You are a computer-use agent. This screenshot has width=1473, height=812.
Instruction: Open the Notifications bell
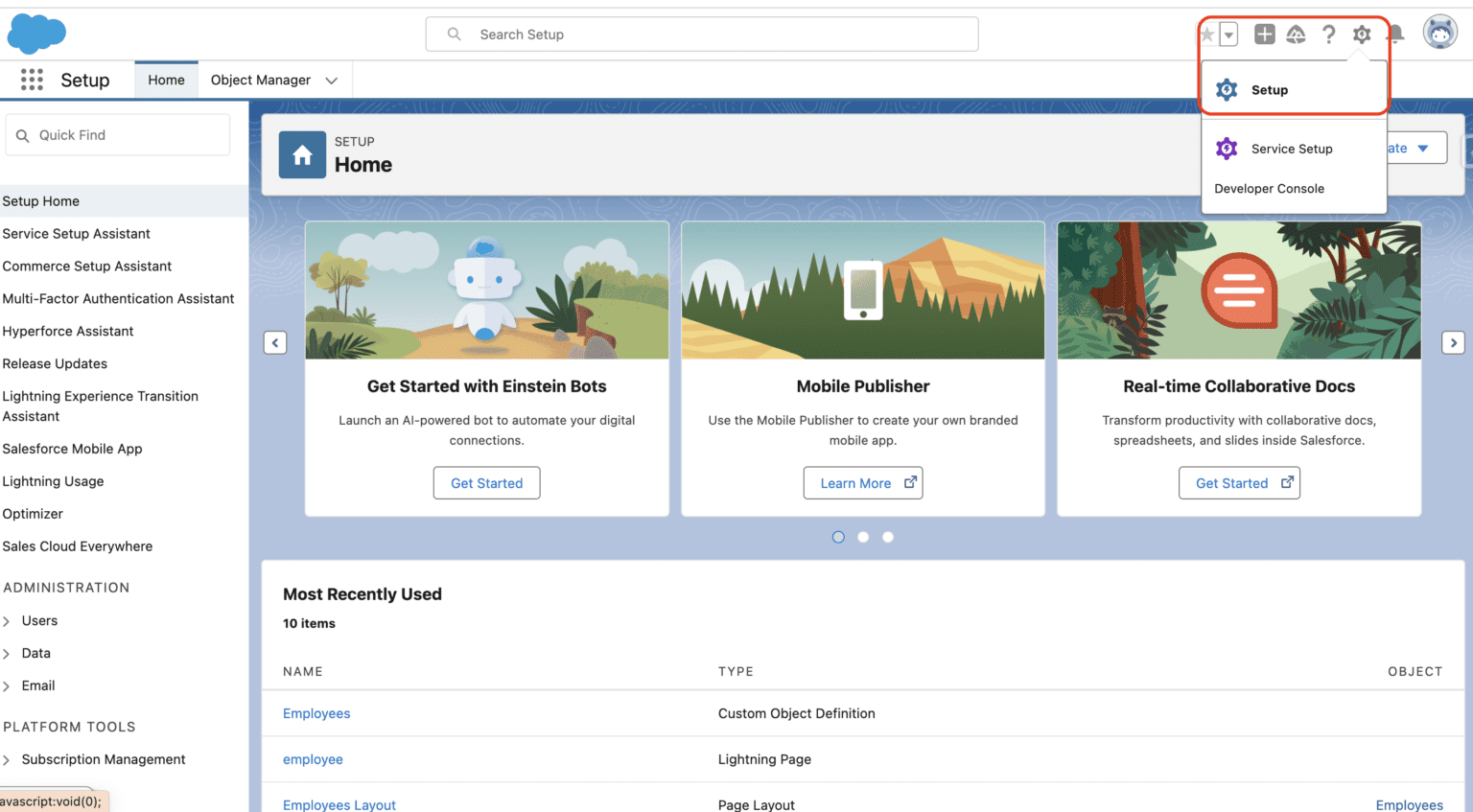[x=1396, y=35]
